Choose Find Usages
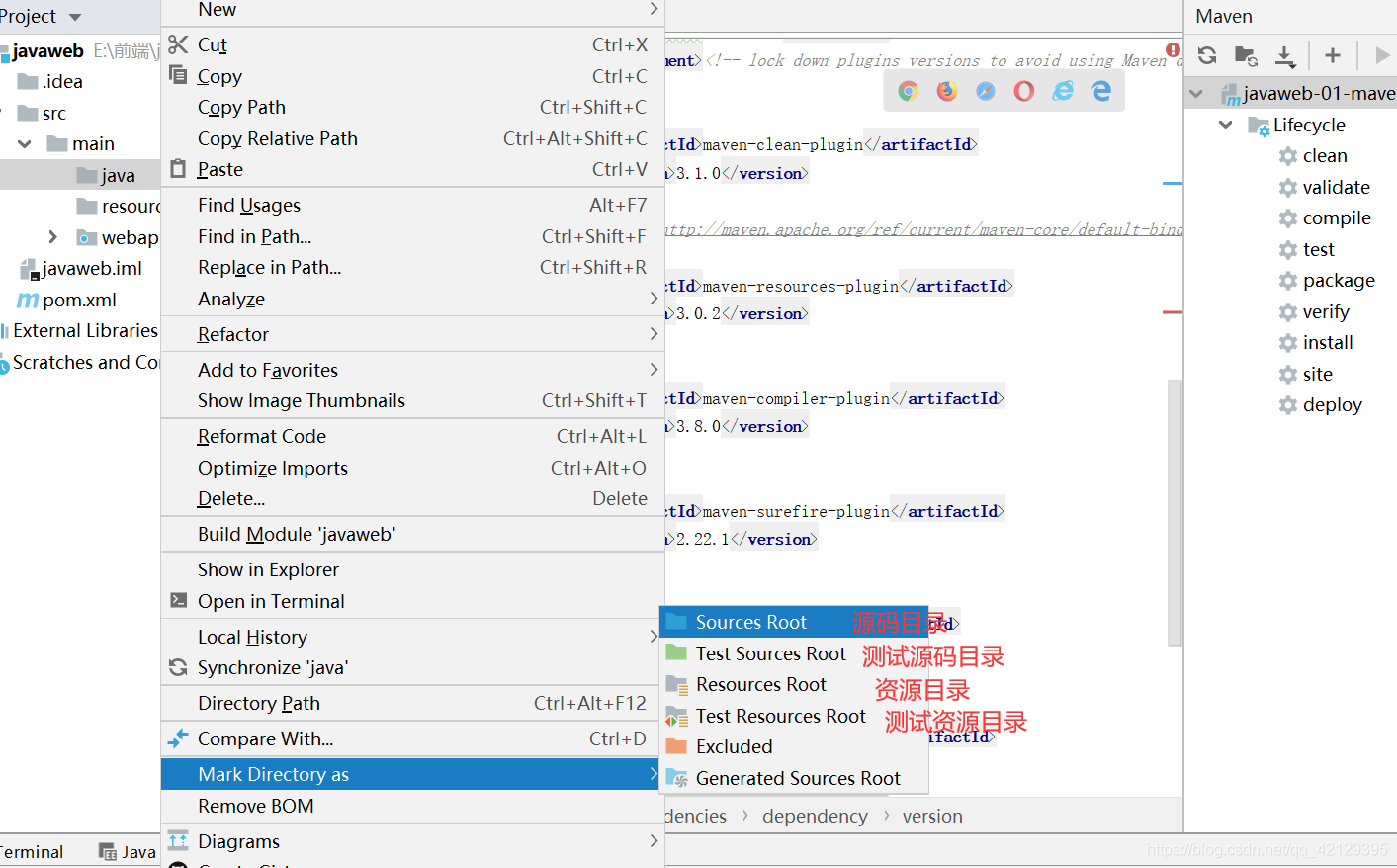The width and height of the screenshot is (1397, 868). [x=412, y=205]
